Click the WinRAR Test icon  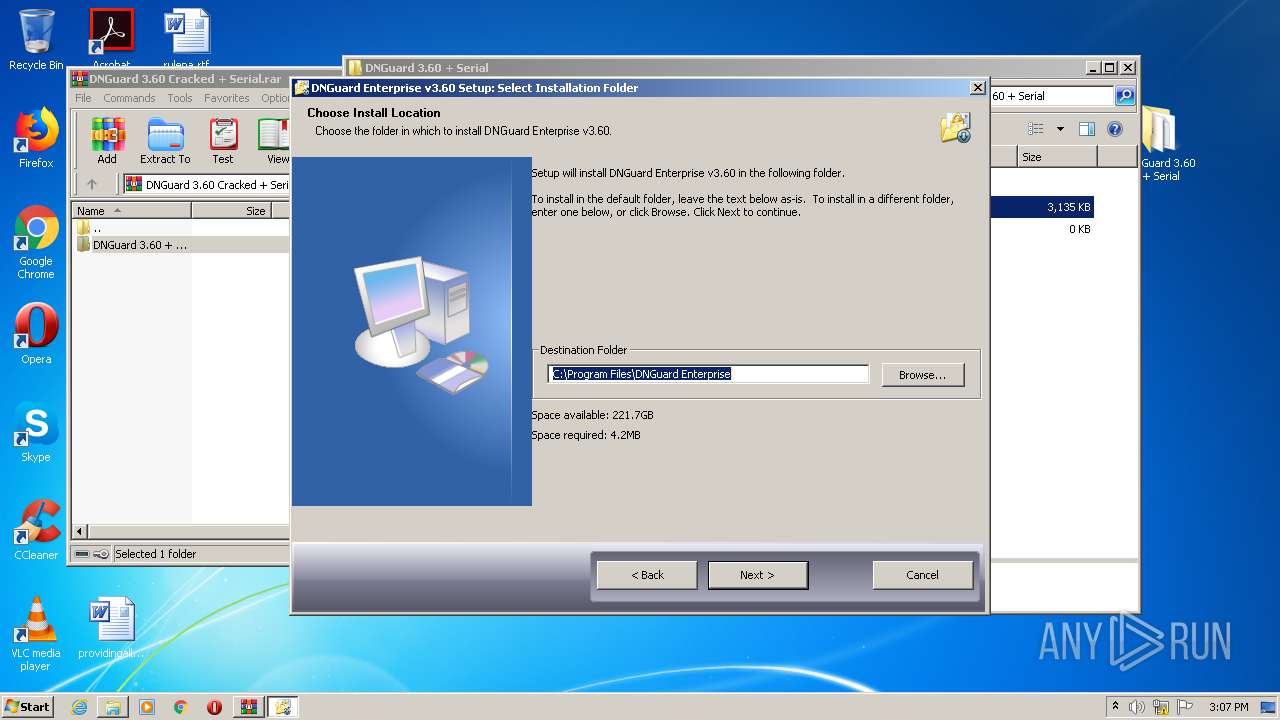click(223, 141)
